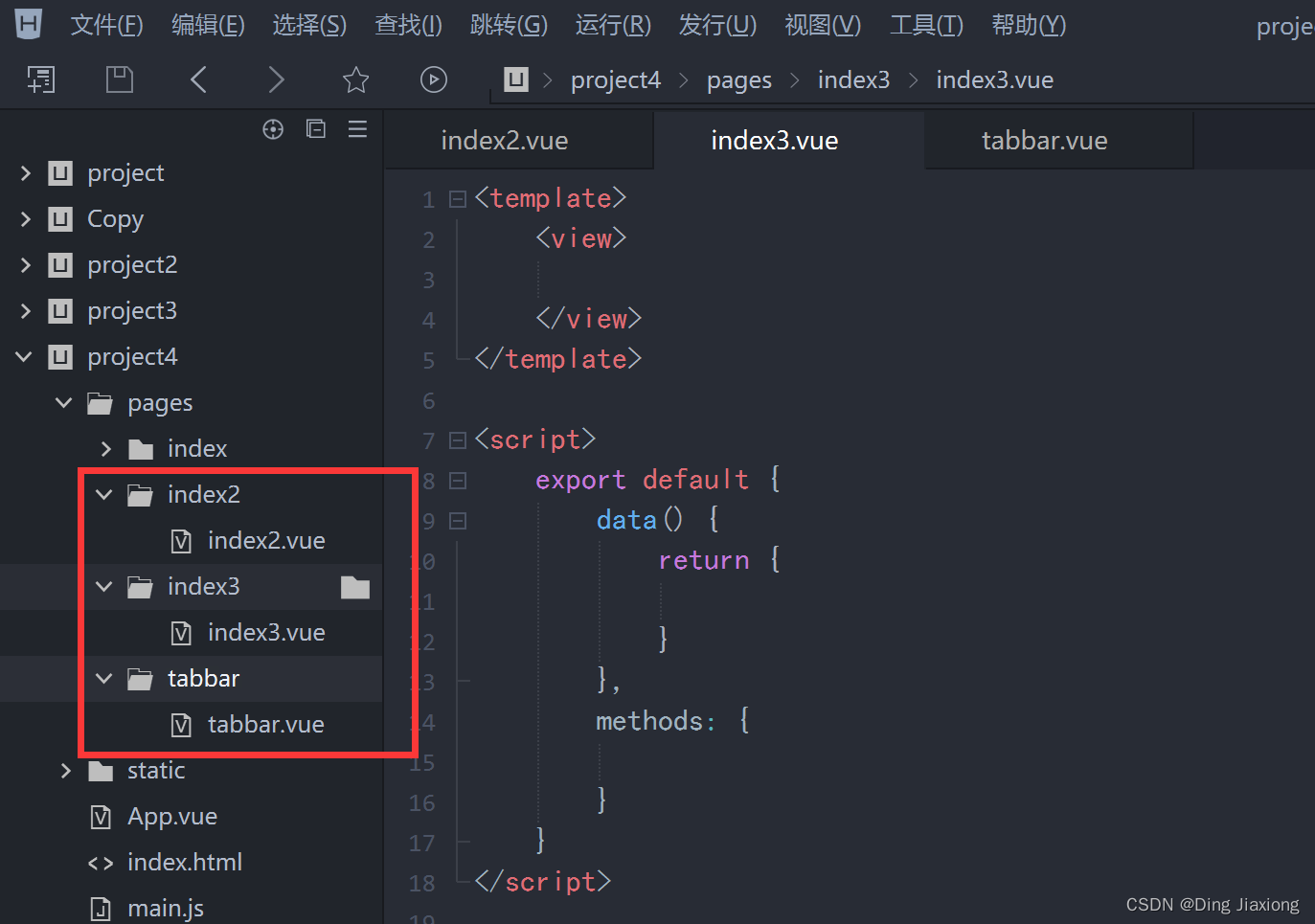
Task: Click the project4 project icon in tree
Action: pos(60,357)
